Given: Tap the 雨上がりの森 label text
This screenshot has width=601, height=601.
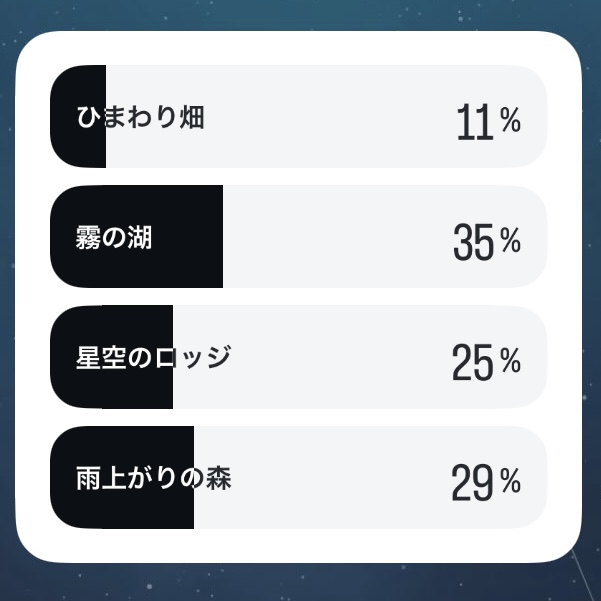Looking at the screenshot, I should pyautogui.click(x=153, y=478).
